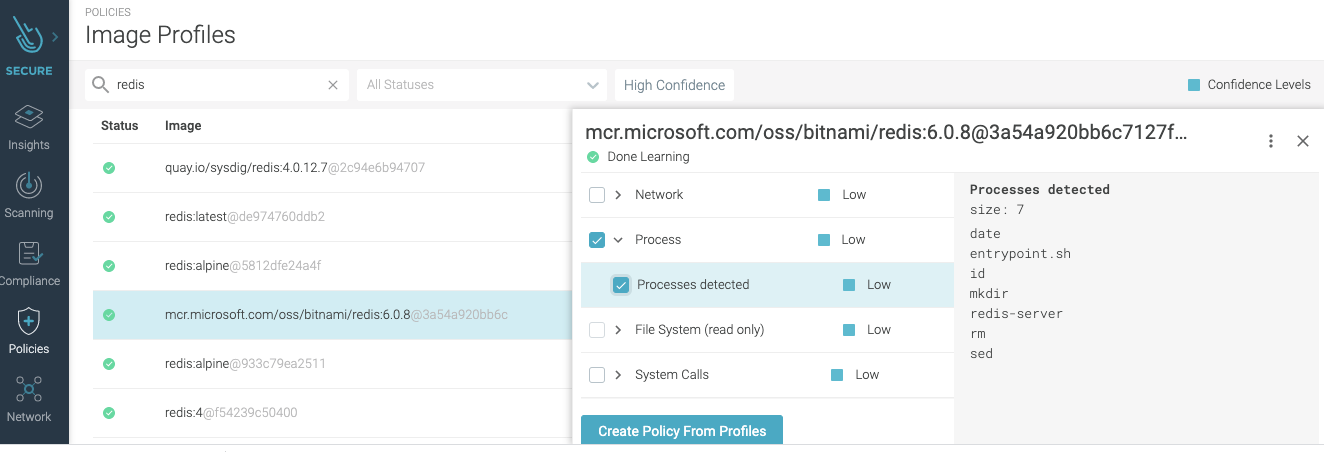Open Insights from the sidebar
This screenshot has height=452, width=1324.
[29, 127]
